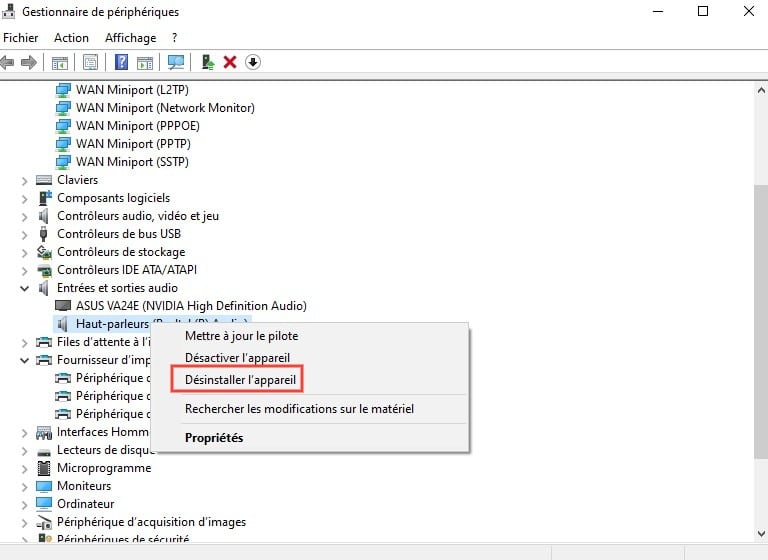Screen dimensions: 768x560
Task: Select WAN Miniport (Network Monitor) entry
Action: tap(165, 108)
